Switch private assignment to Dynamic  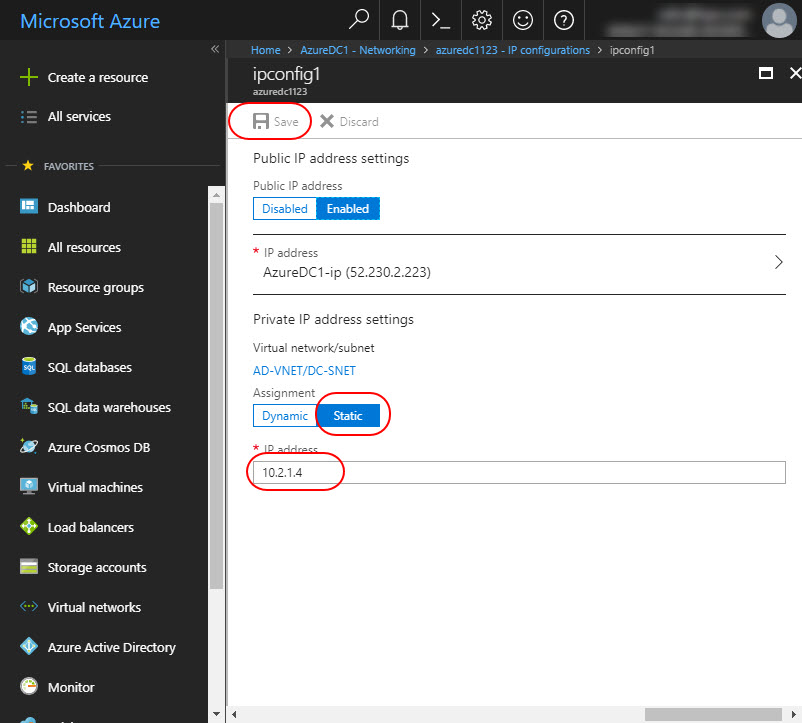coord(284,416)
